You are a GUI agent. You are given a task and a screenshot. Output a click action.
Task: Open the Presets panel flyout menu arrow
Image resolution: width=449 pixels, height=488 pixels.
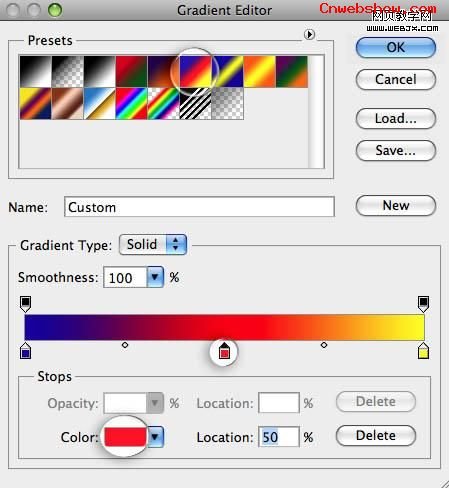click(x=309, y=34)
